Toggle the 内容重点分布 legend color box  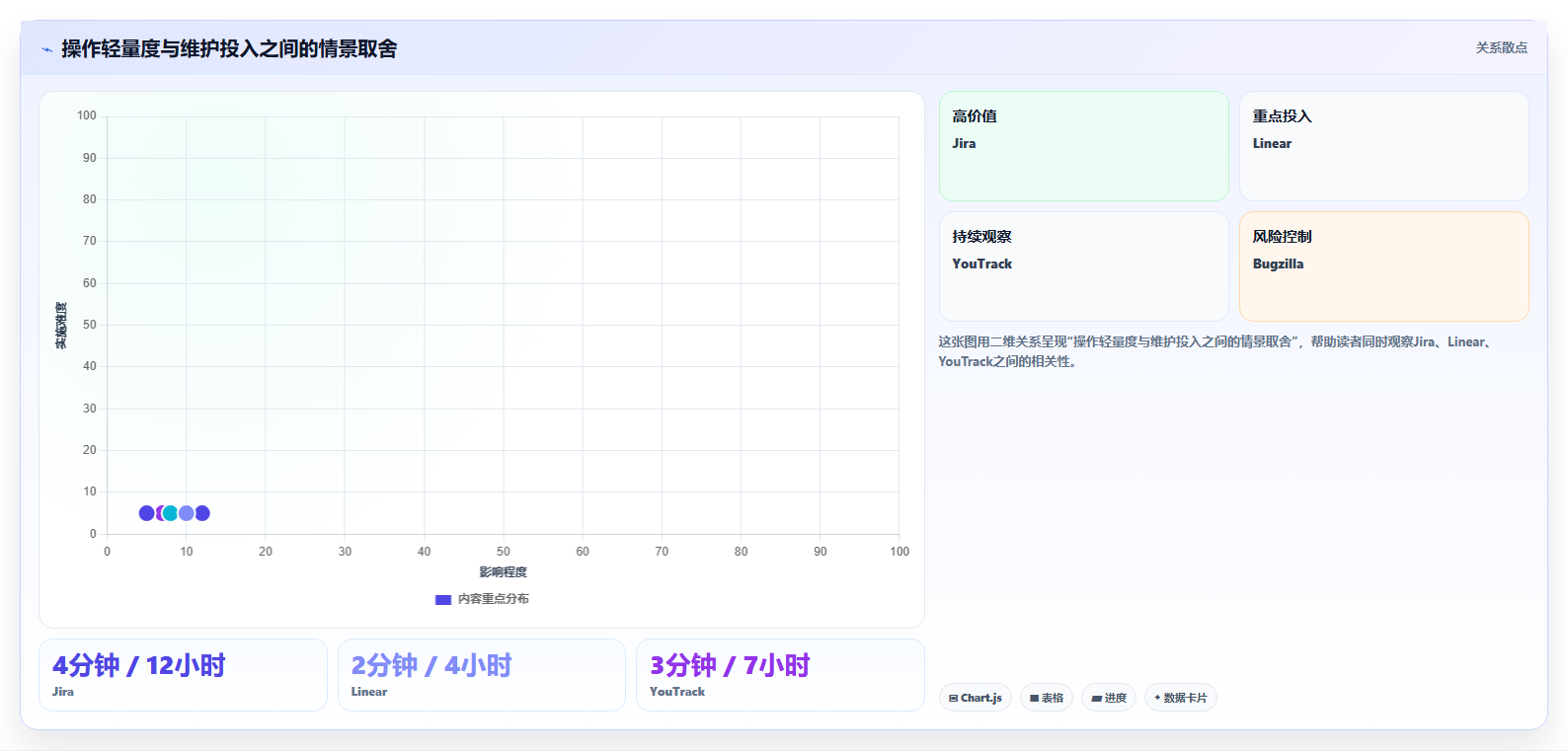(443, 599)
